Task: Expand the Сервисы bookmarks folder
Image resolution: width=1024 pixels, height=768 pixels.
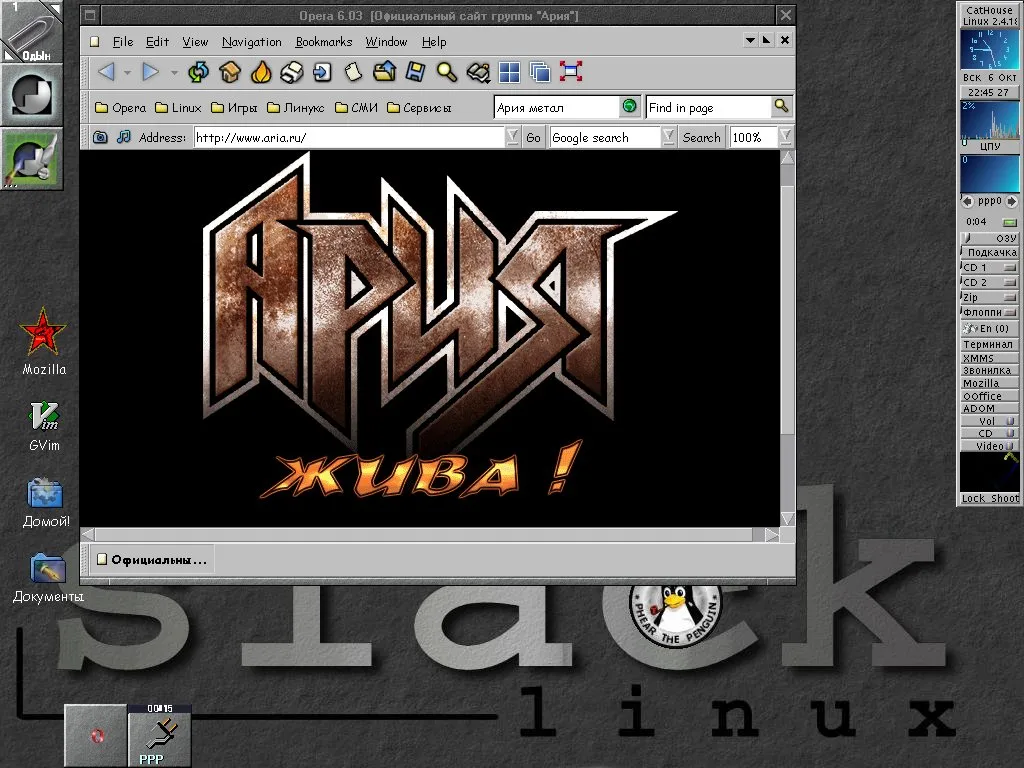Action: 419,108
